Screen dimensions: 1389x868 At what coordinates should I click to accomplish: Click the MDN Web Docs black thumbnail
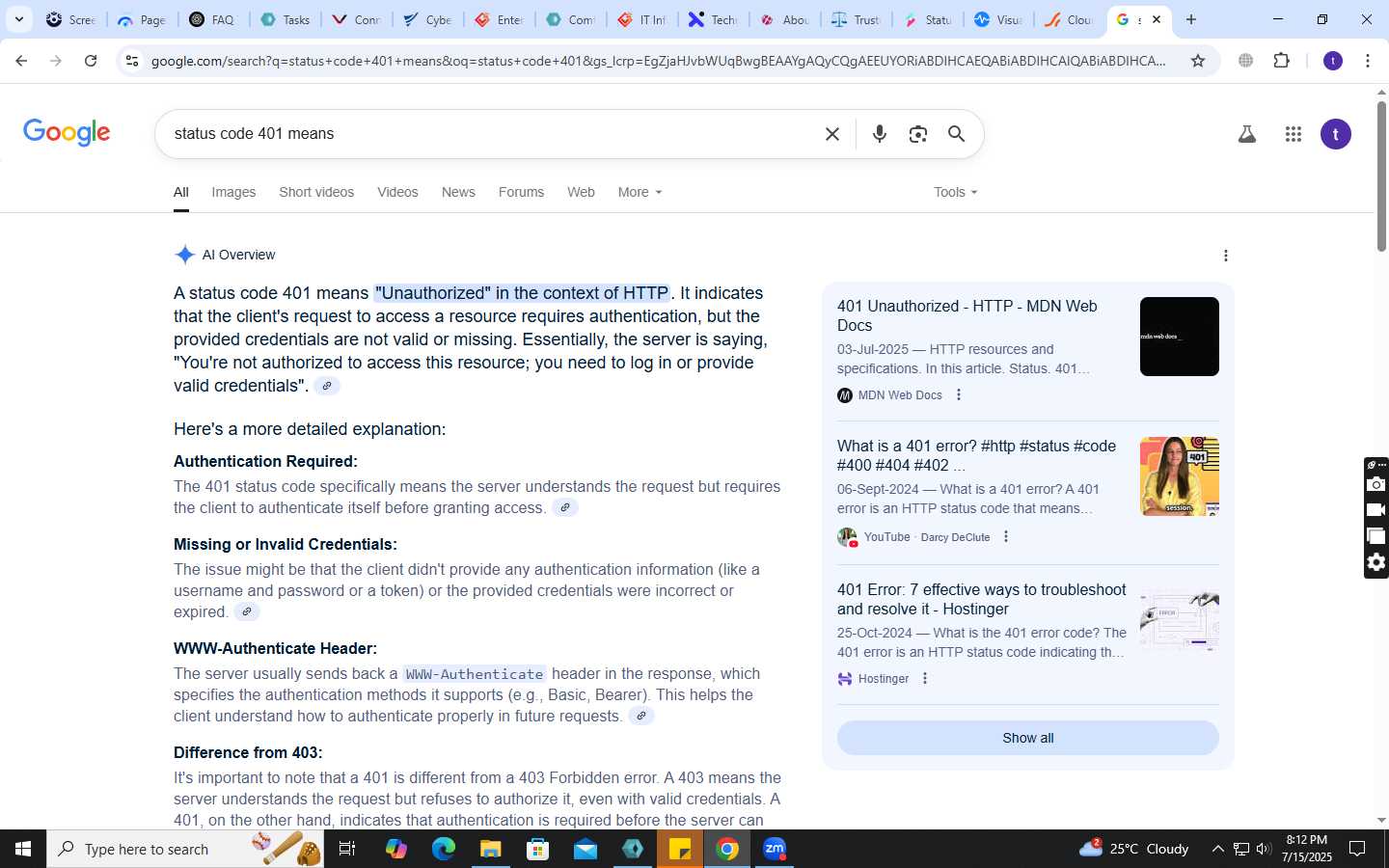point(1179,337)
